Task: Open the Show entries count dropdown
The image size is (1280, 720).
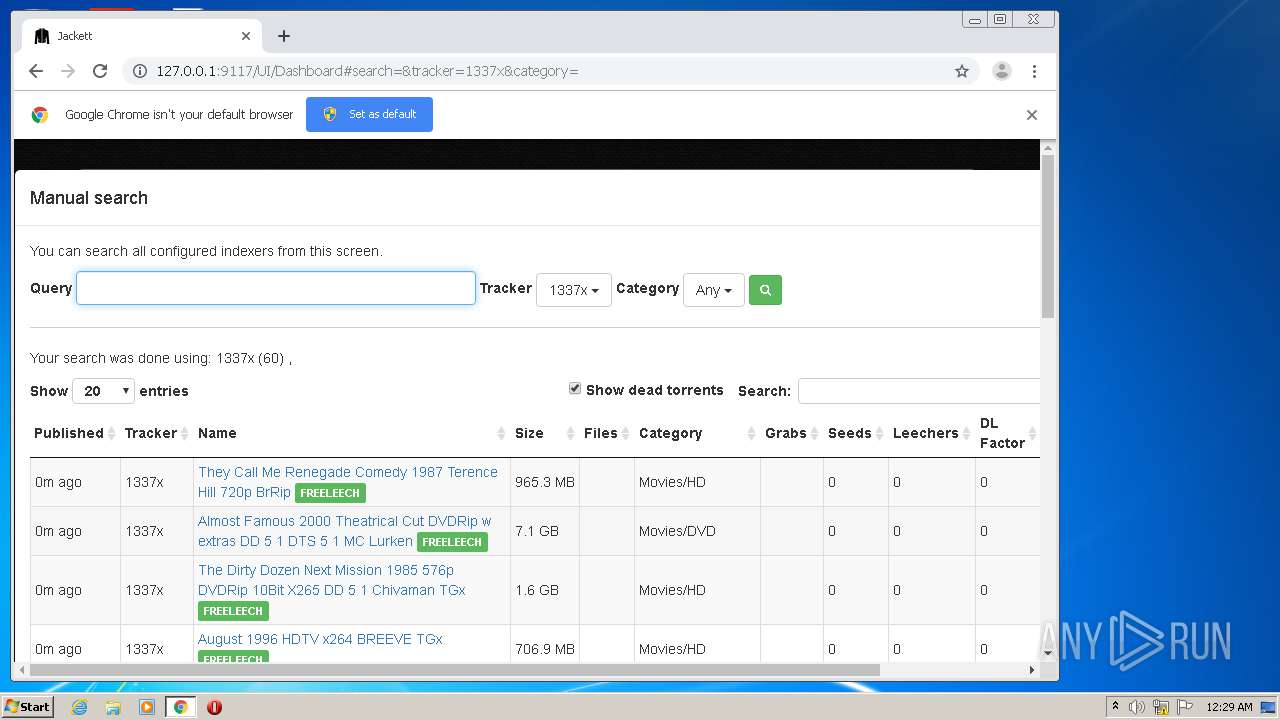Action: (104, 391)
